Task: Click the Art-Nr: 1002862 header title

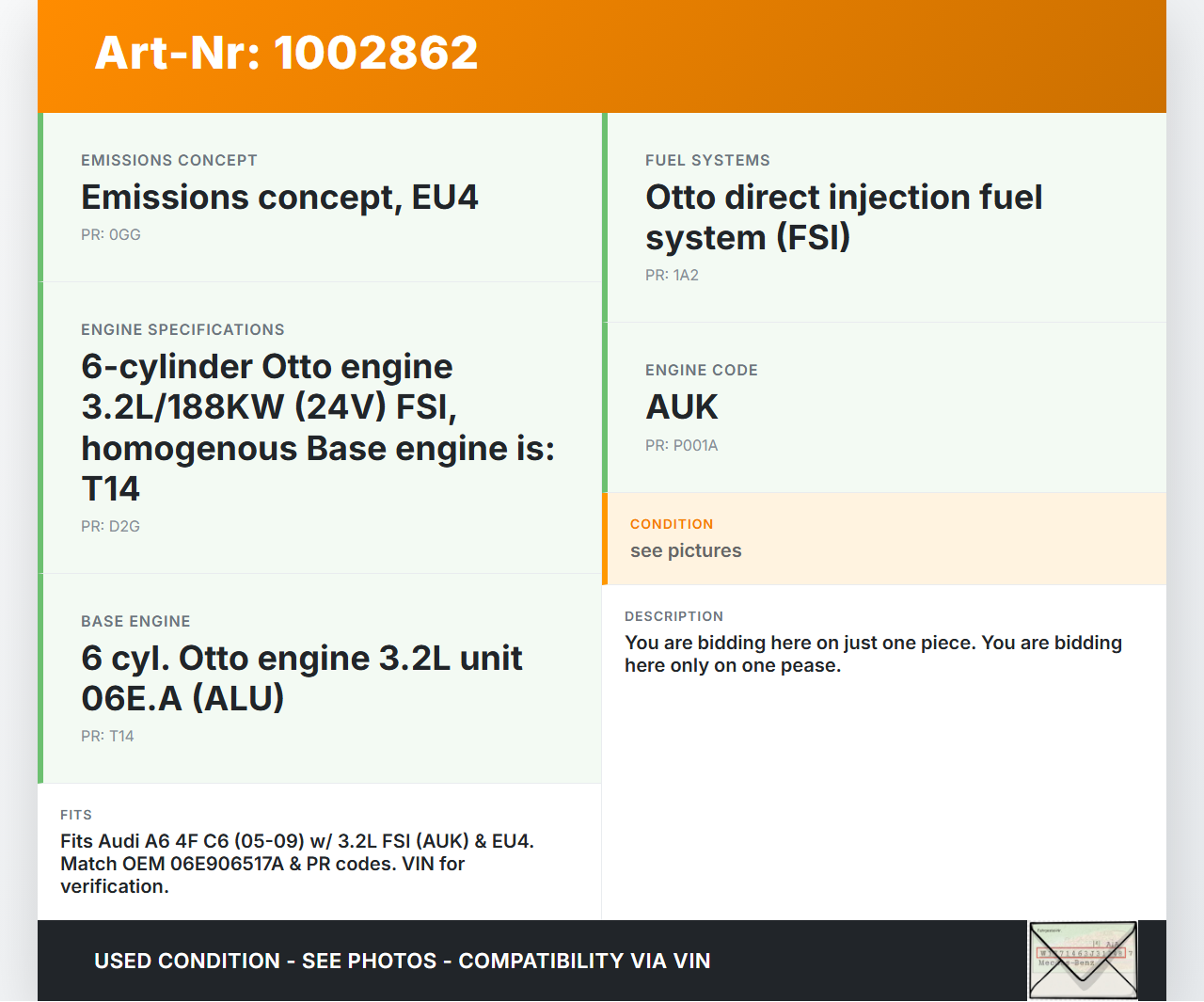Action: [286, 53]
